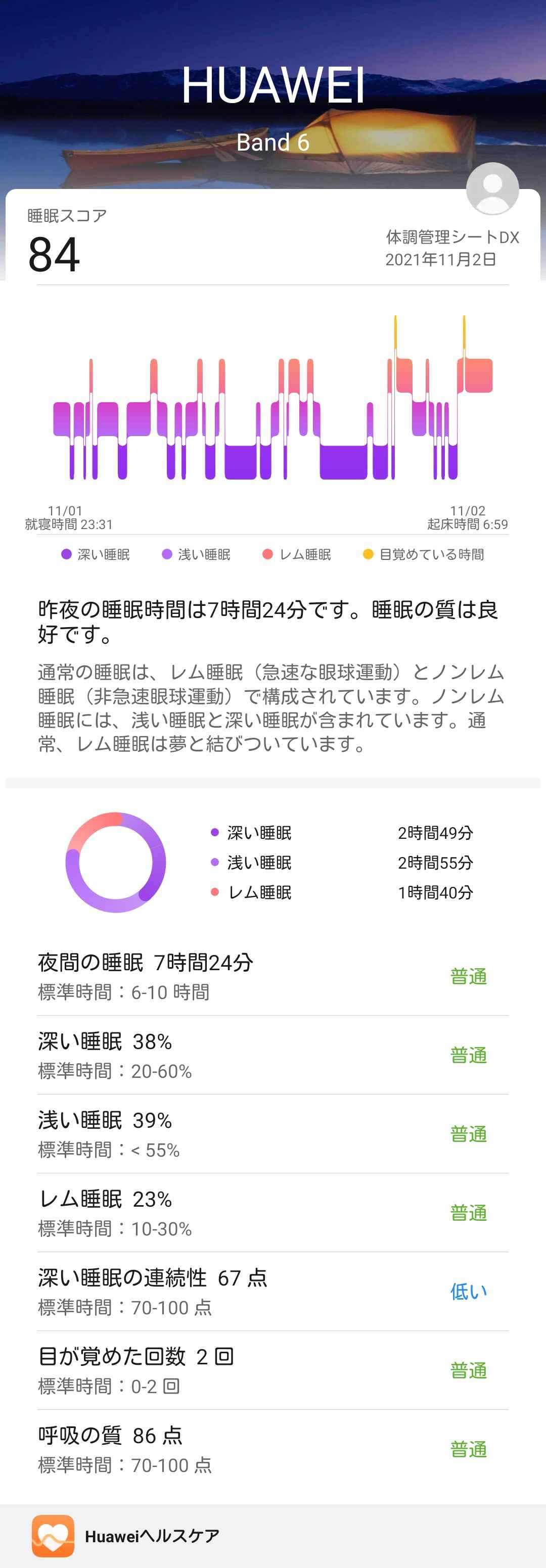Tap the light sleep chart legend dot
The width and height of the screenshot is (546, 1568).
(x=167, y=554)
